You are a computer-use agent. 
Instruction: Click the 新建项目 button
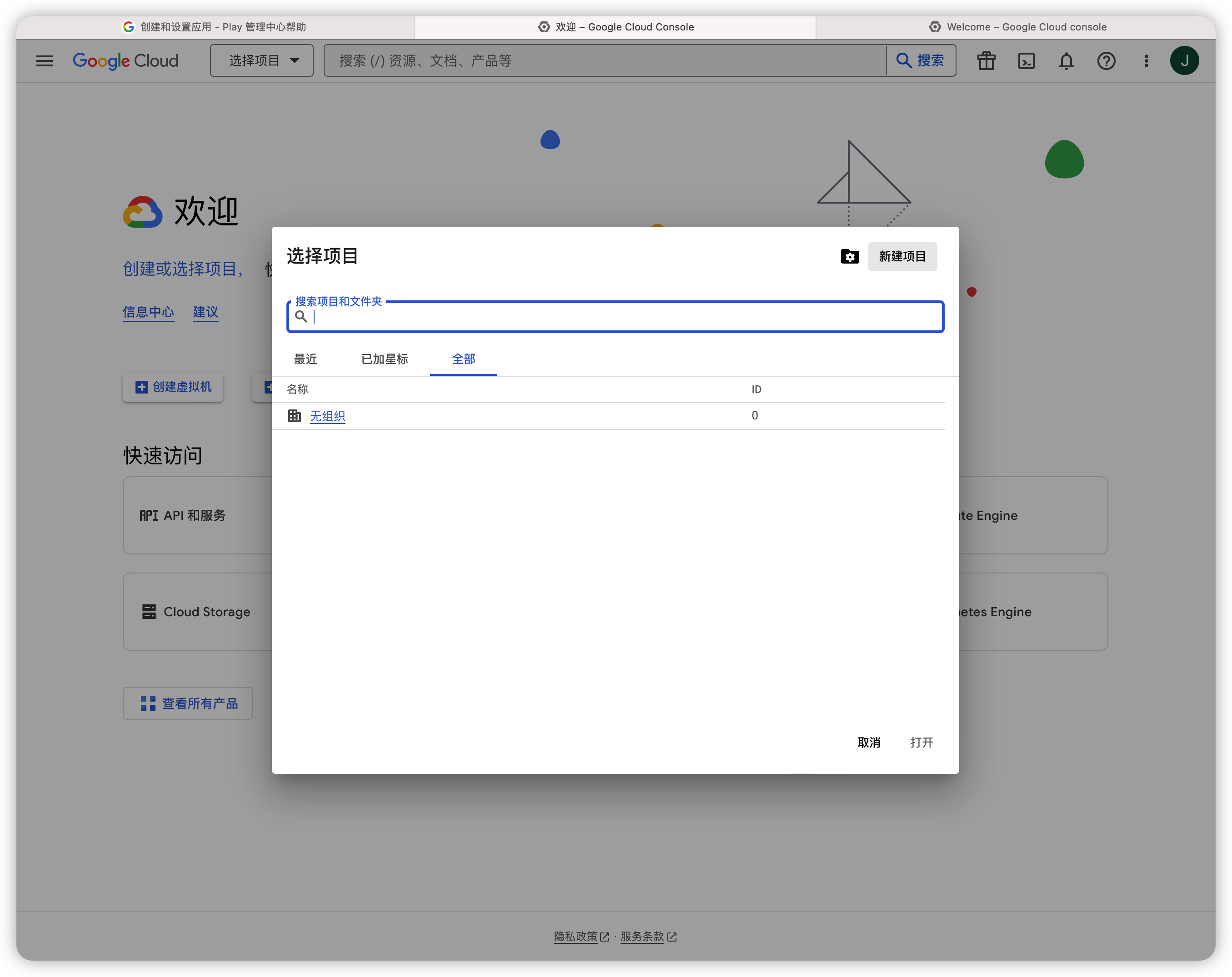click(x=902, y=257)
